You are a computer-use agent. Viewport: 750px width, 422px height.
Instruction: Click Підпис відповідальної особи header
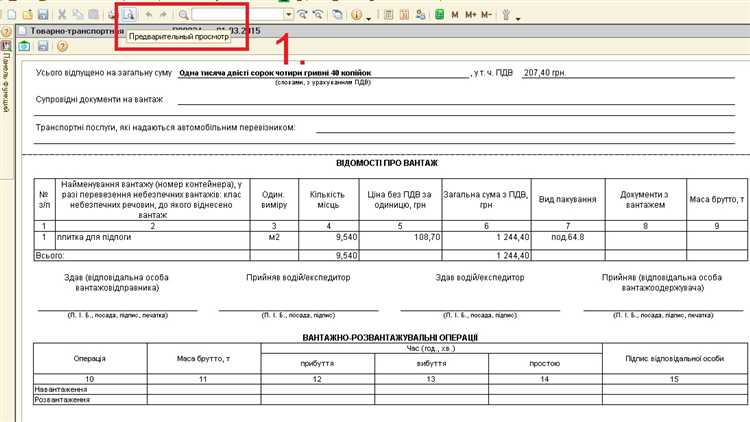674,358
